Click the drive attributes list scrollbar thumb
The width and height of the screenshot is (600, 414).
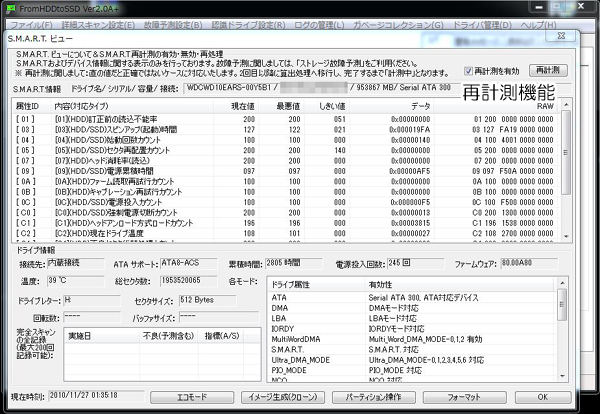point(562,305)
